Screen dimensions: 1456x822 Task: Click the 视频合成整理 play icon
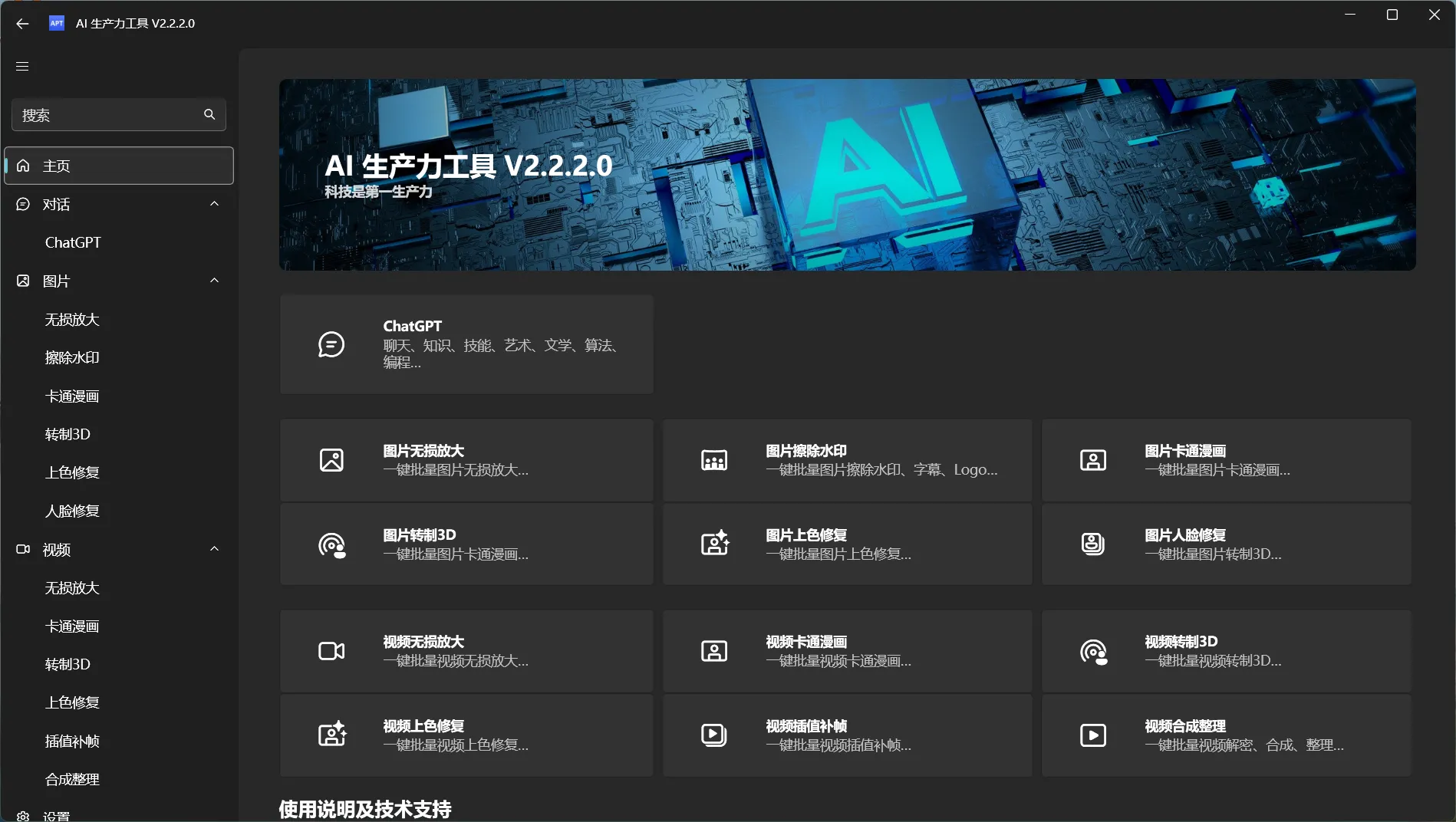(x=1093, y=735)
